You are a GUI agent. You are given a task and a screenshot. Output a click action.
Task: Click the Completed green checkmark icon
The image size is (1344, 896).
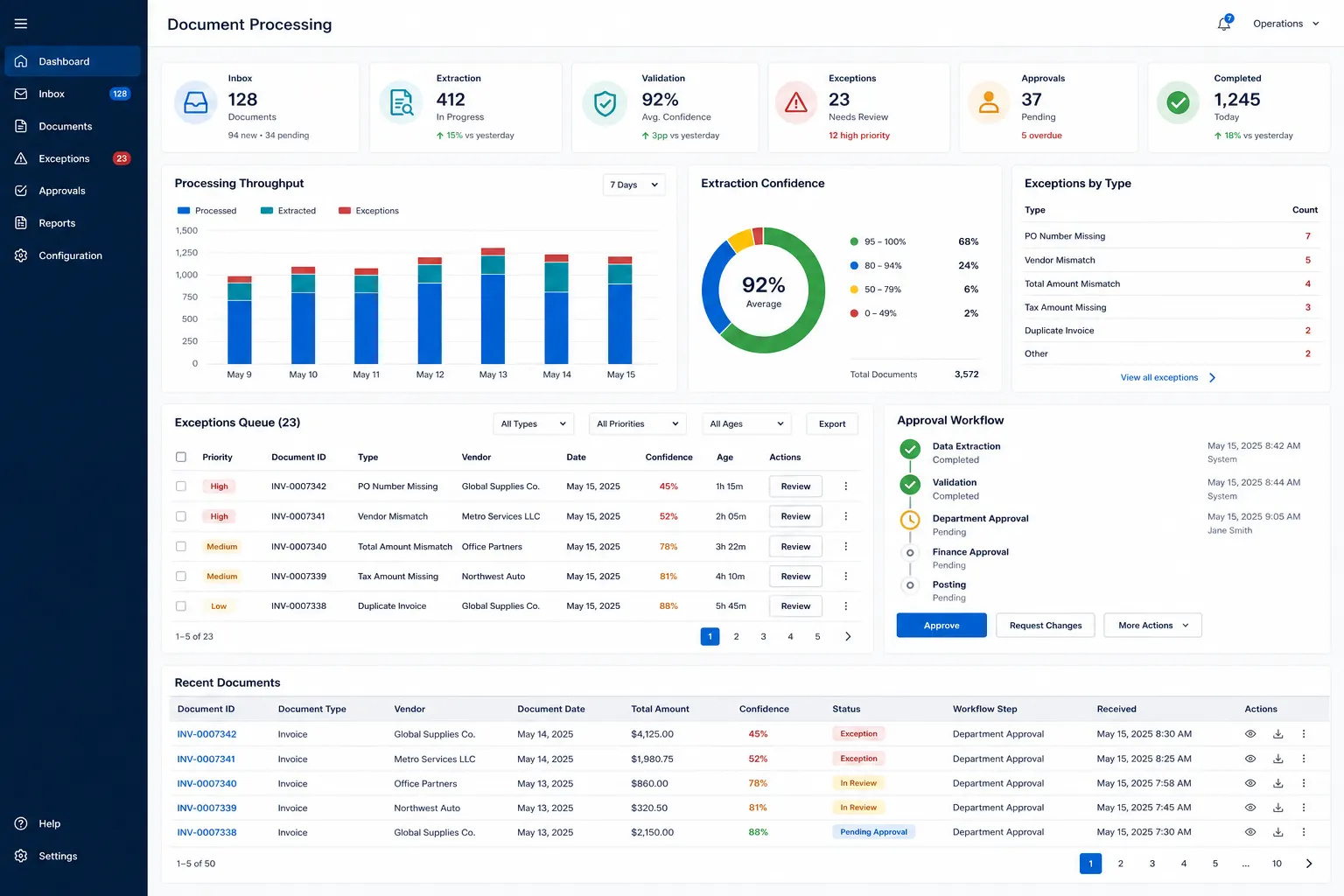[1179, 103]
